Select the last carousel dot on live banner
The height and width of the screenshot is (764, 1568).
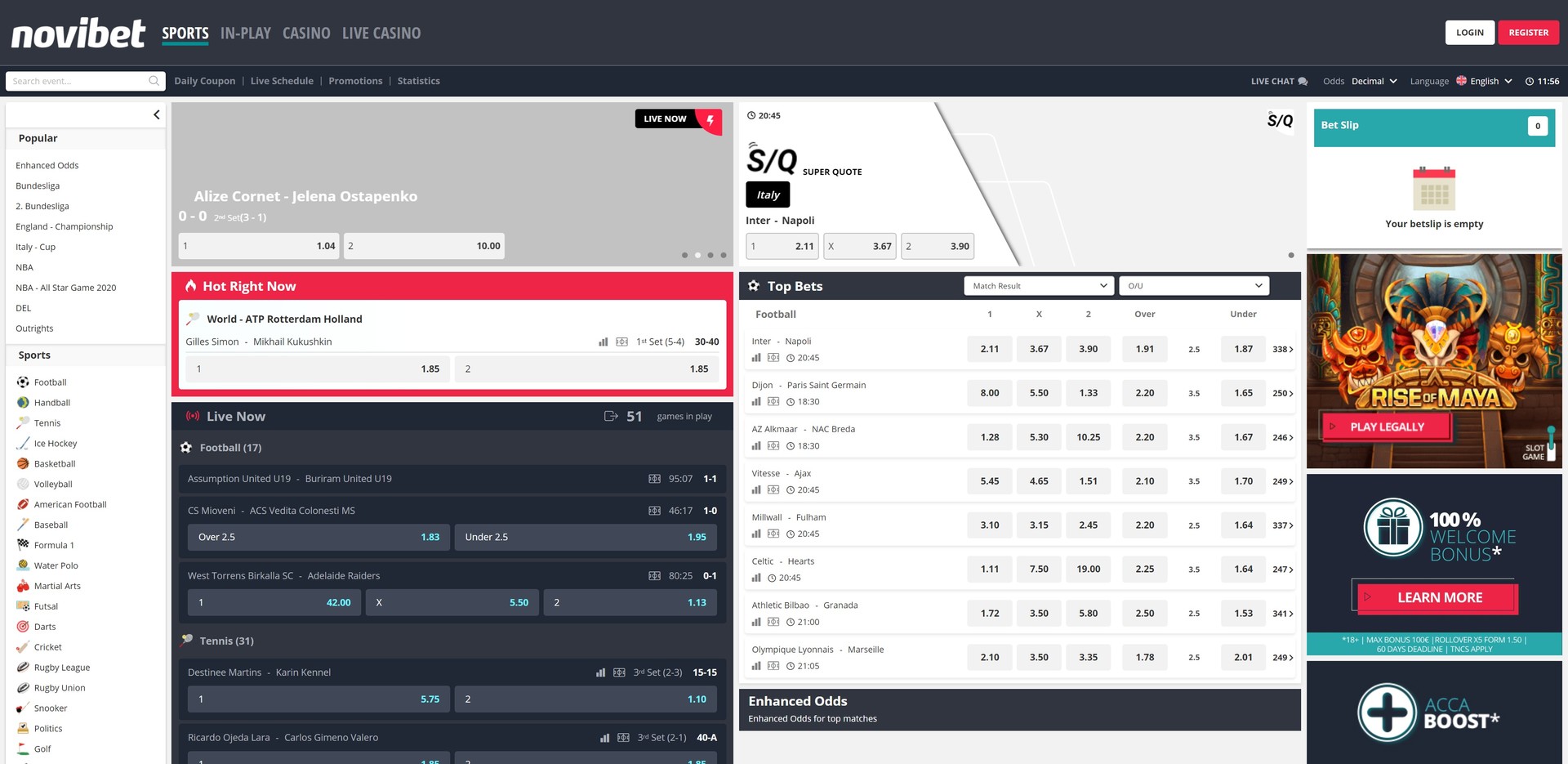[x=724, y=255]
